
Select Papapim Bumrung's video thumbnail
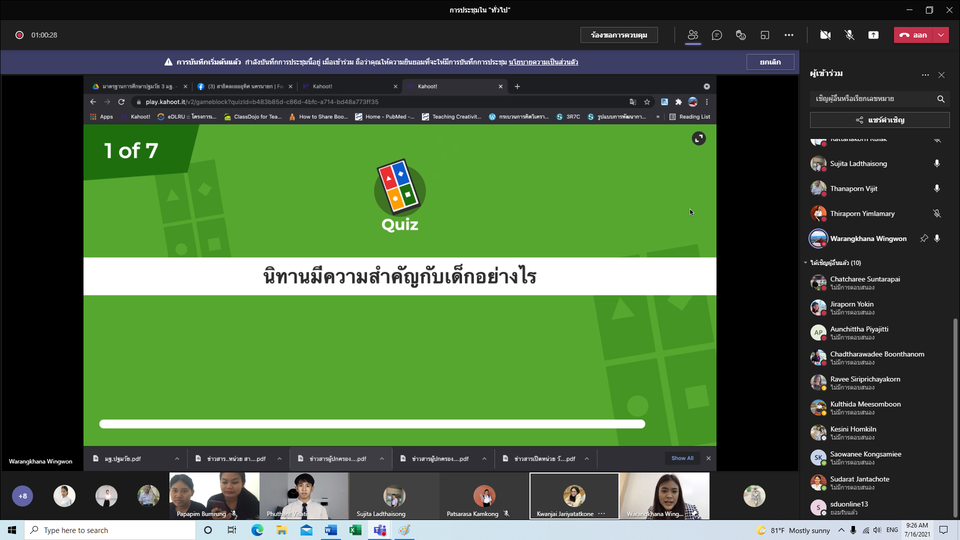click(214, 495)
